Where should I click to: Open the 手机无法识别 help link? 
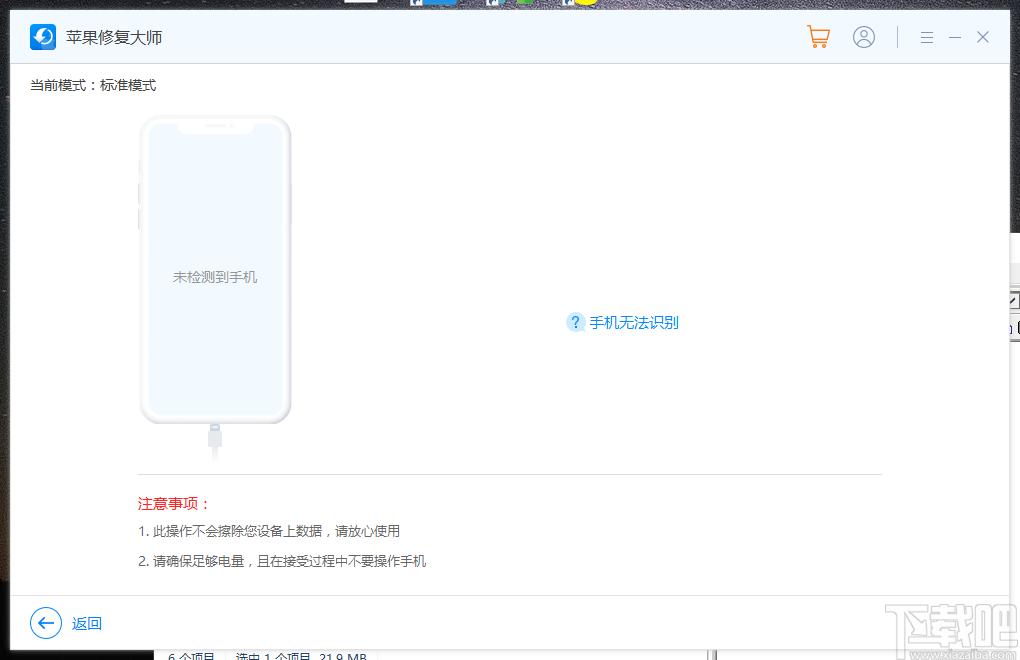click(634, 323)
